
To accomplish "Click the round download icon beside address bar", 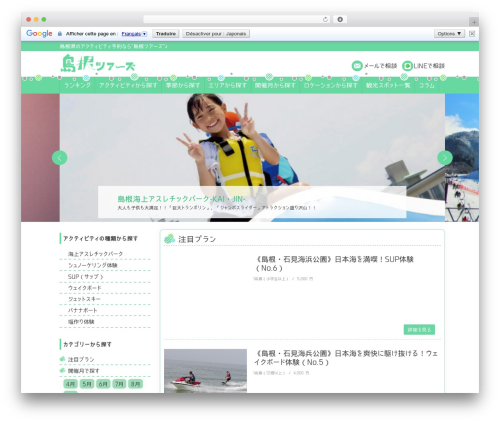I will [x=340, y=19].
